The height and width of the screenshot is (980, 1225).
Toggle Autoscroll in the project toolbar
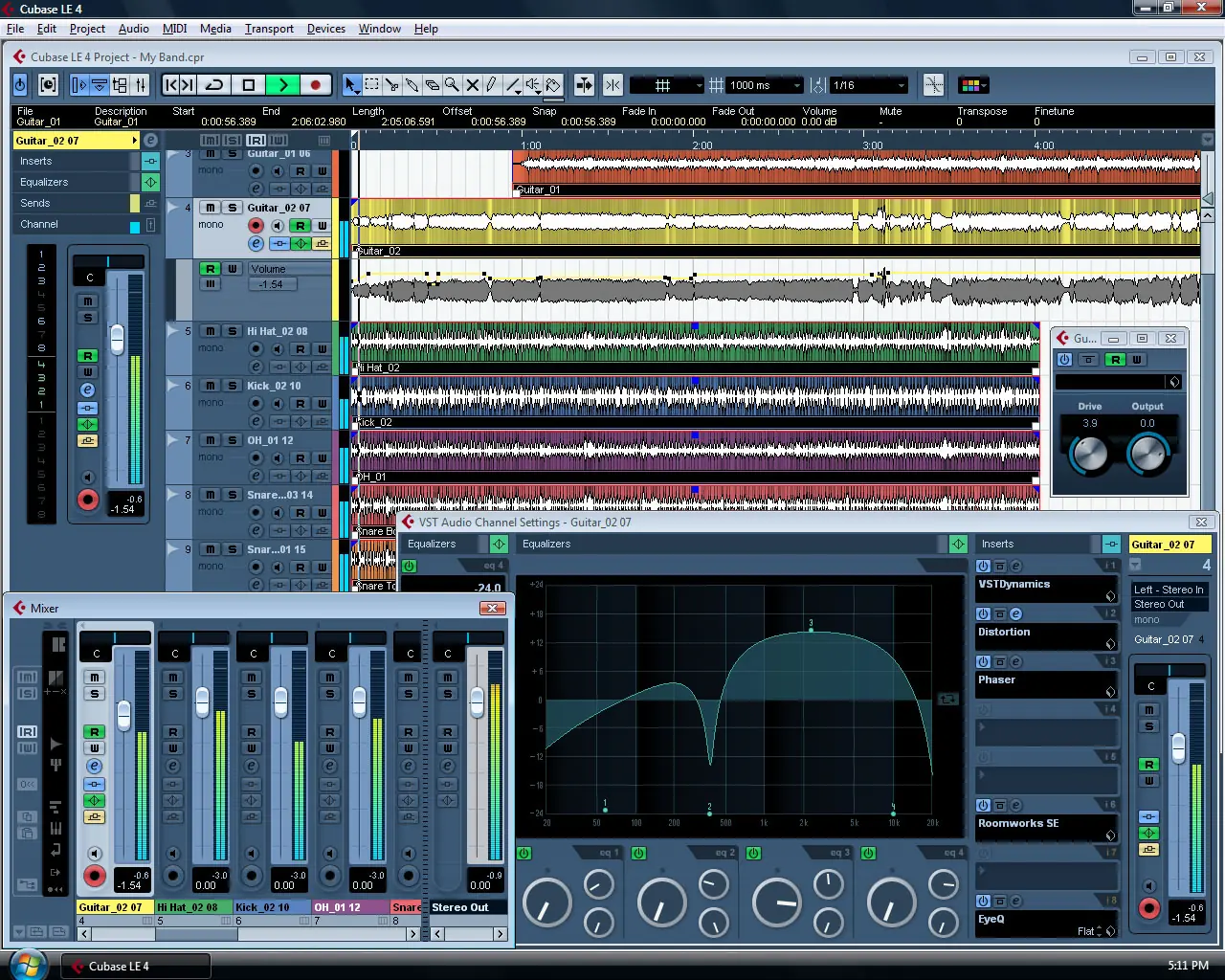(584, 85)
